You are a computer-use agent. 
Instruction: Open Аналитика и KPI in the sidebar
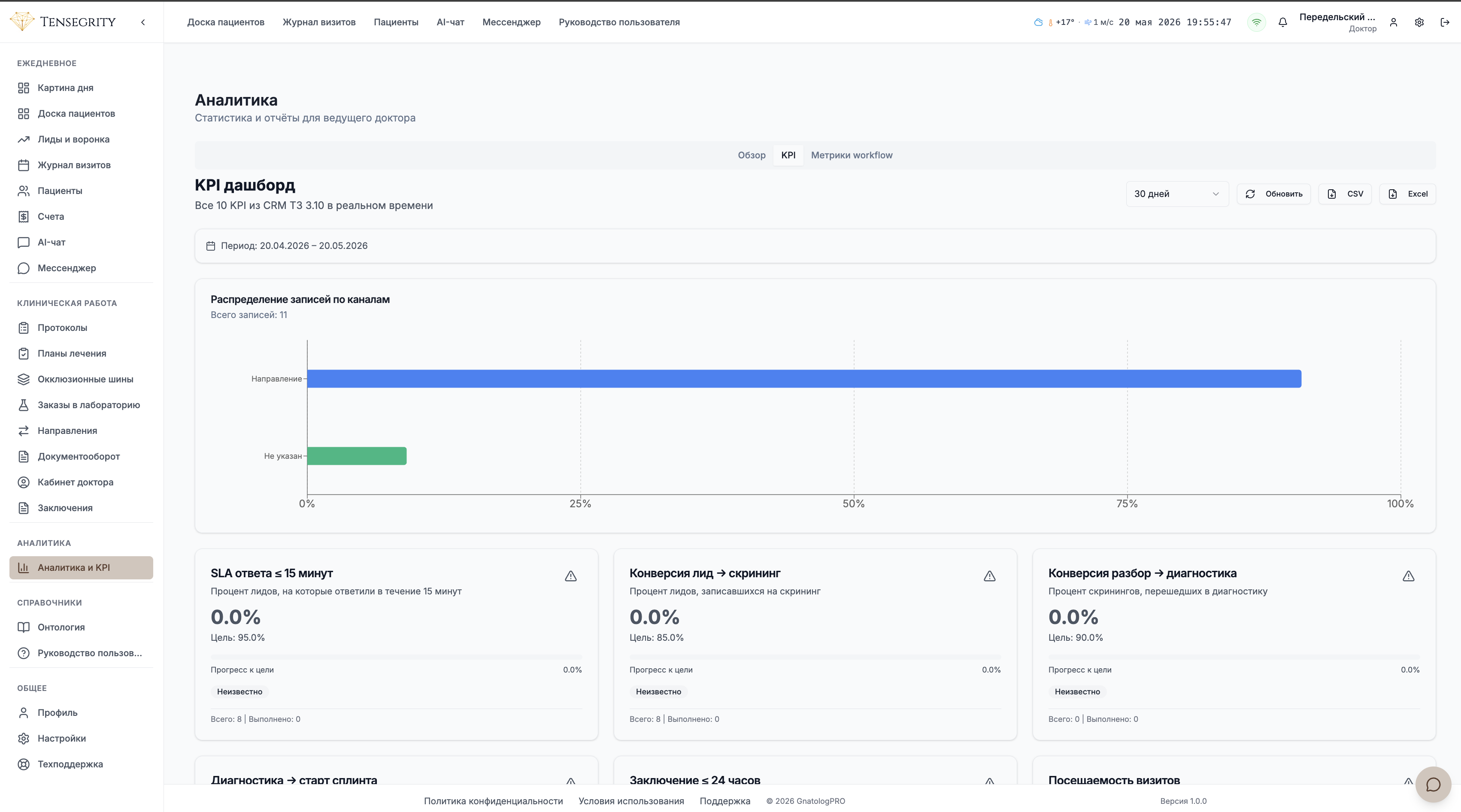pyautogui.click(x=81, y=568)
